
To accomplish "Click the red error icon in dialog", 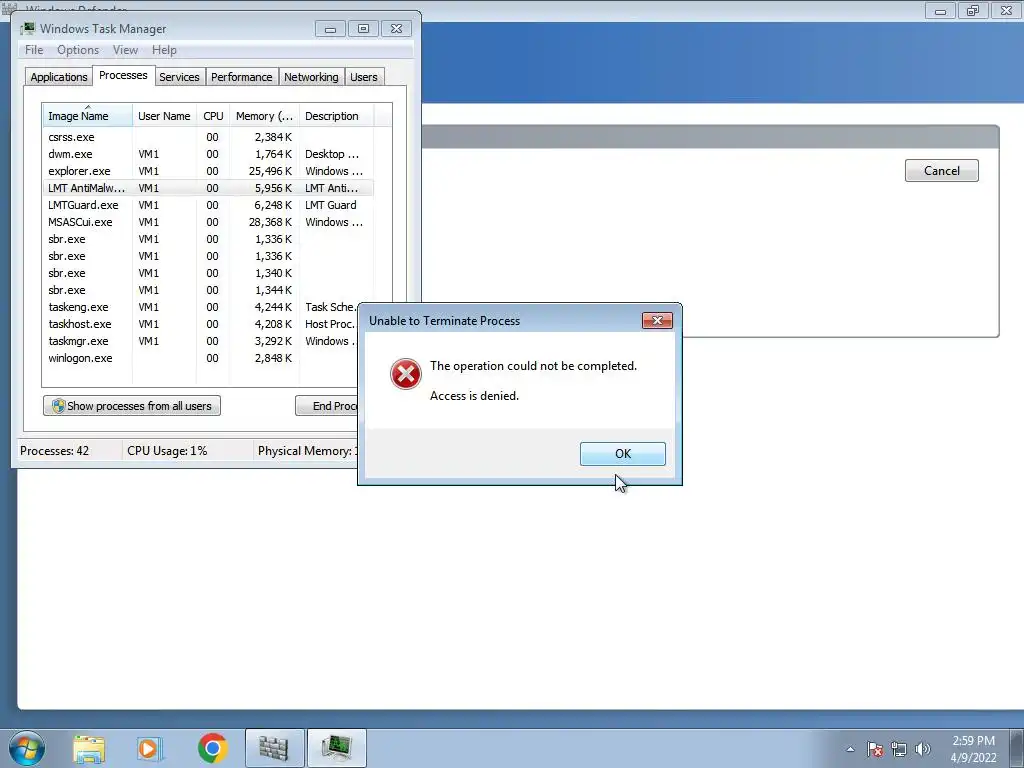I will click(406, 374).
